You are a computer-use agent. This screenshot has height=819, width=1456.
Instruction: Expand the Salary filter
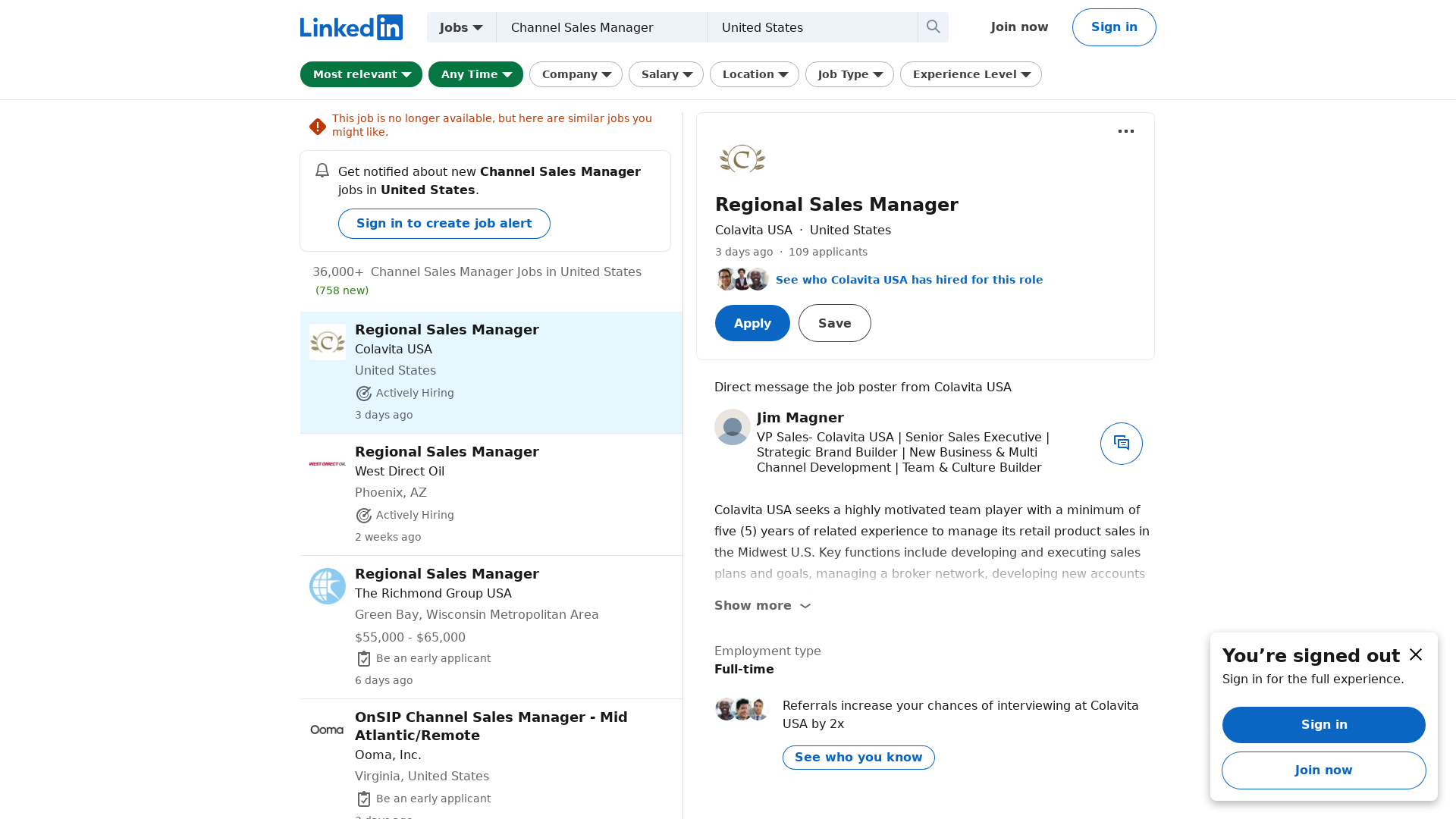tap(666, 74)
